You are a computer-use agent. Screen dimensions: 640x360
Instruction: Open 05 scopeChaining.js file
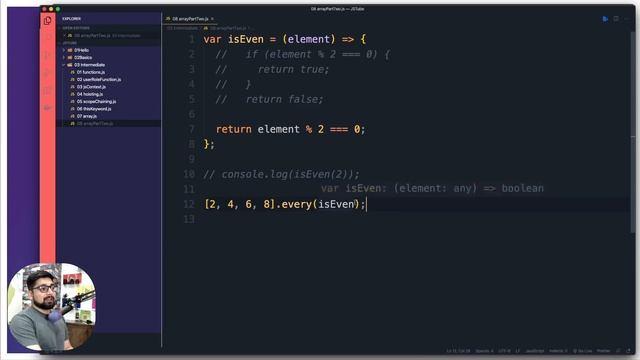[x=96, y=102]
